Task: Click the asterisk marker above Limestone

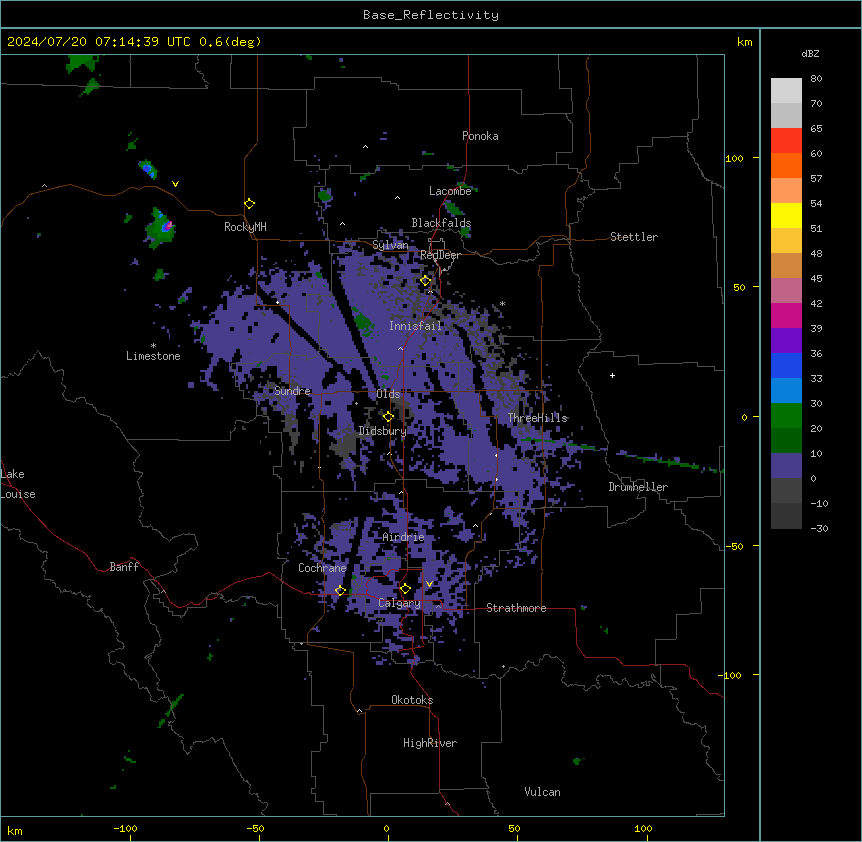Action: click(x=153, y=346)
